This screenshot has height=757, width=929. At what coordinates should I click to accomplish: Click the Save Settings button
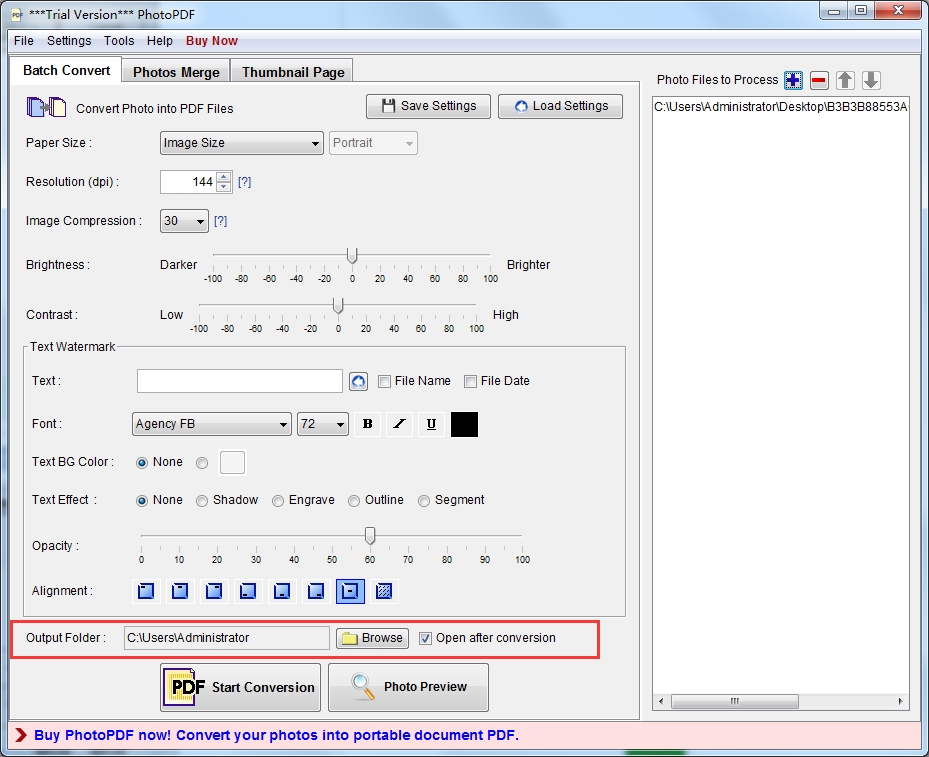[428, 106]
